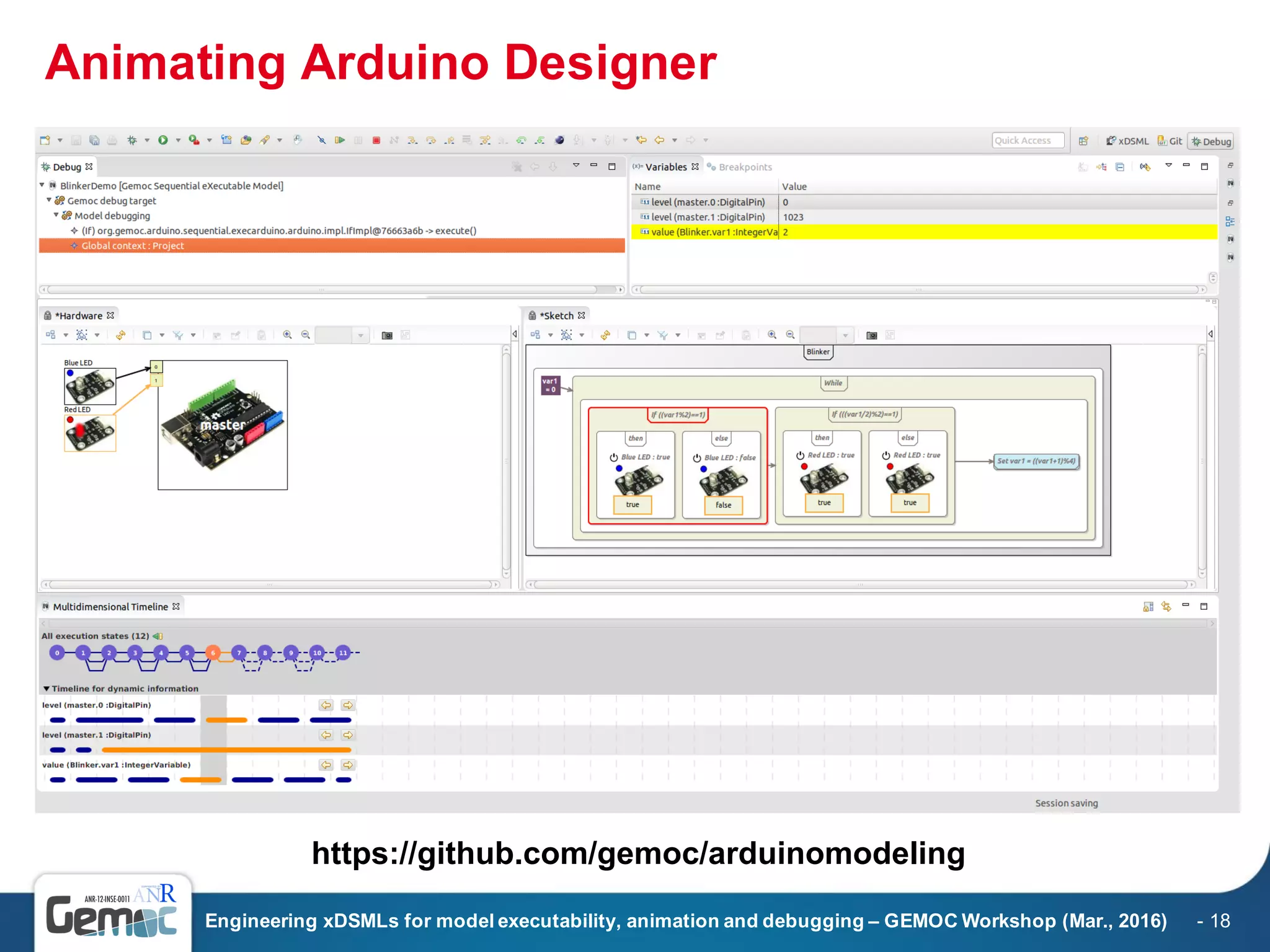The height and width of the screenshot is (952, 1270).
Task: Open the Run button dropdown arrow
Action: tap(178, 140)
